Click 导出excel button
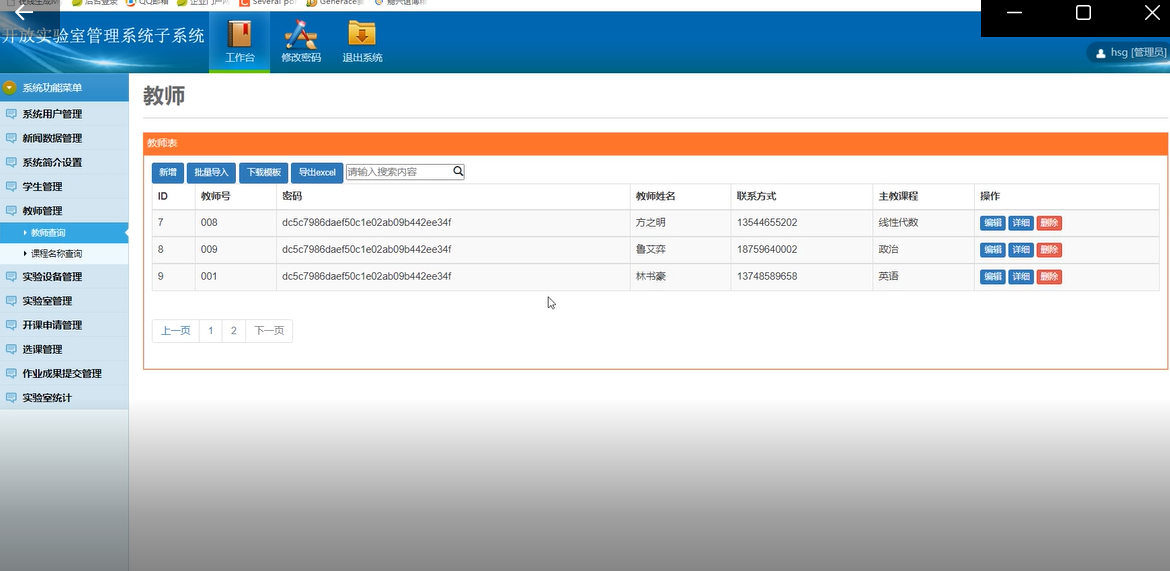This screenshot has height=571, width=1170. 317,172
